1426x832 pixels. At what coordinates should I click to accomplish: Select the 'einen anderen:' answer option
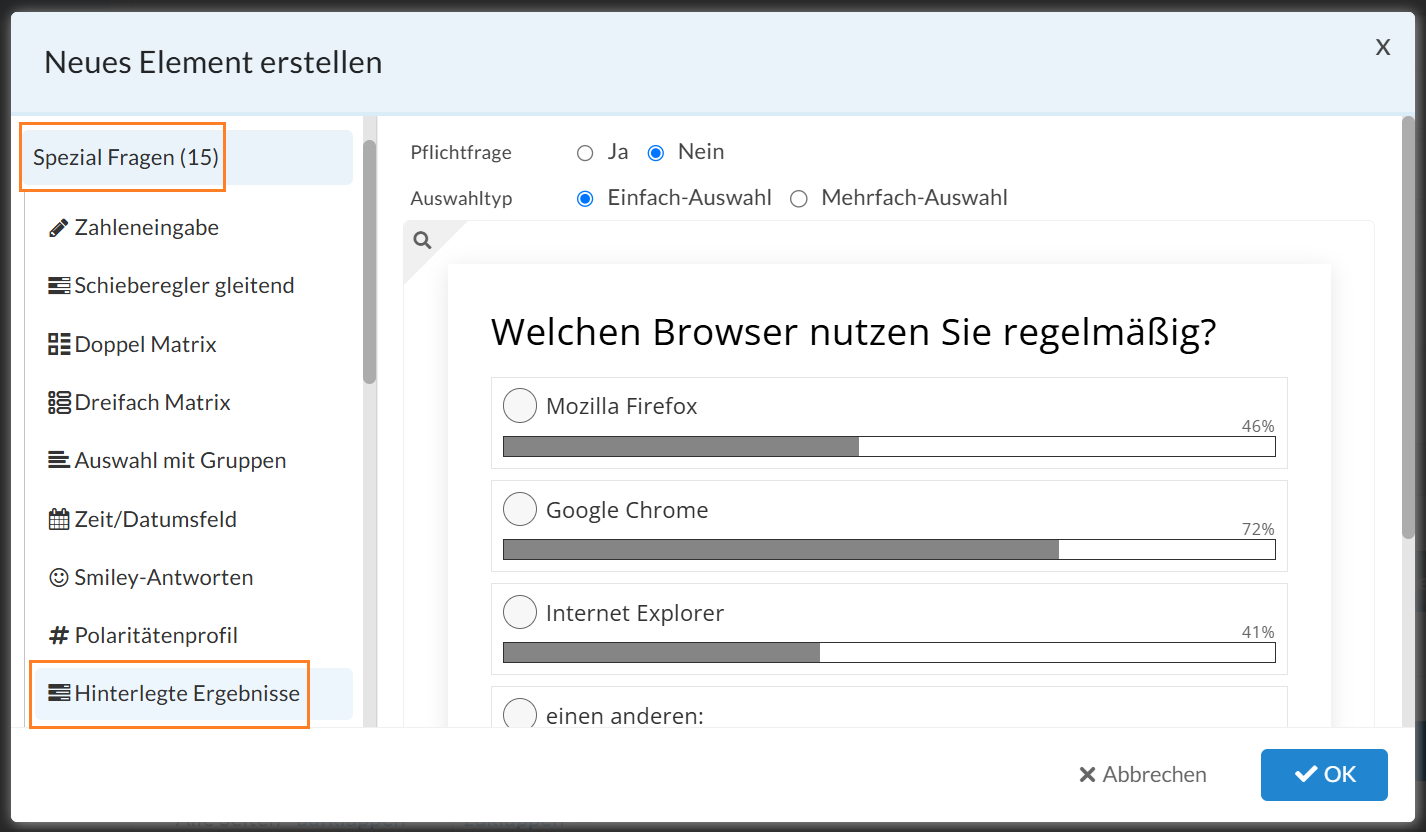[520, 714]
